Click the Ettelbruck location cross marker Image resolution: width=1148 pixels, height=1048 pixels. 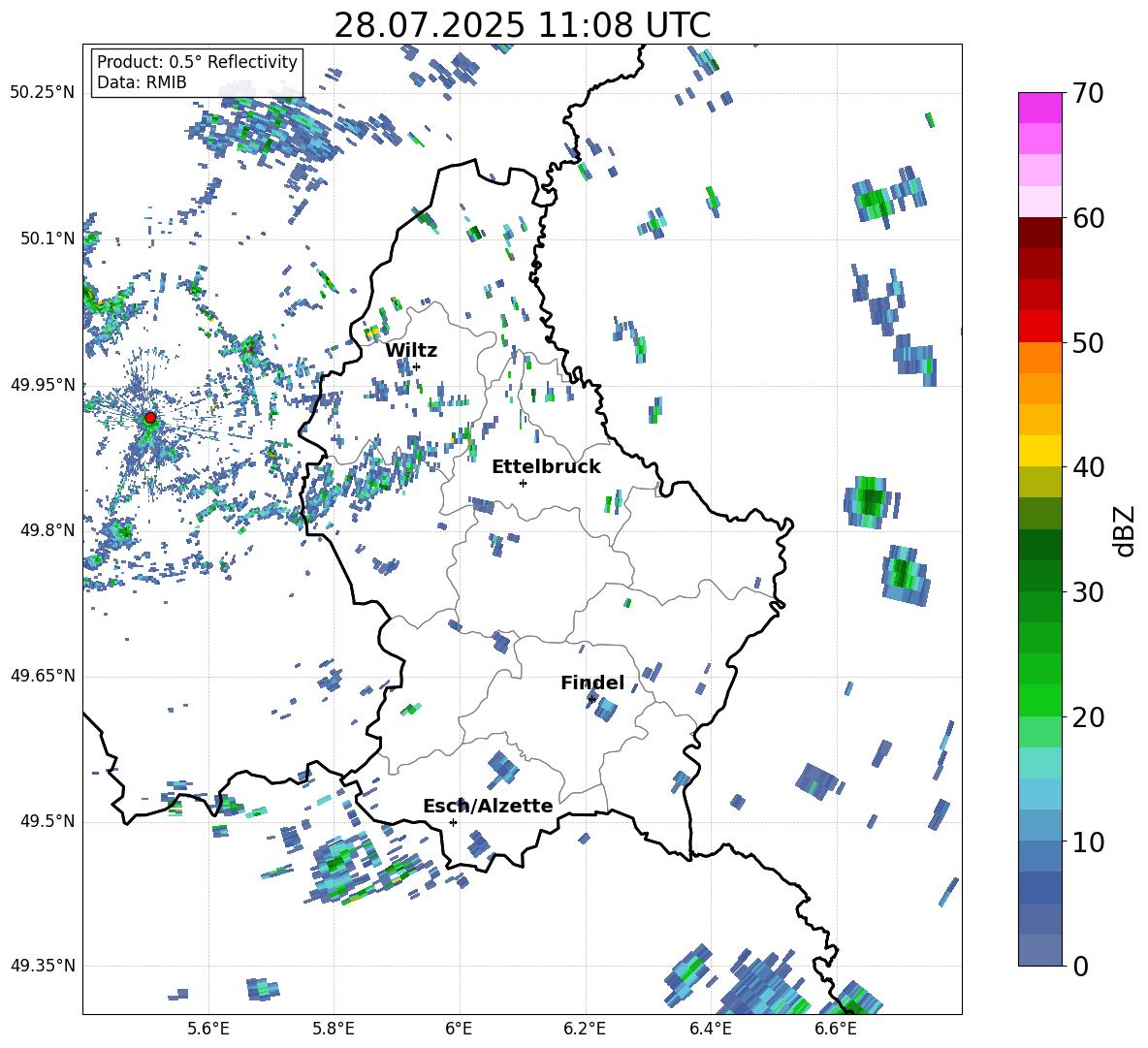point(523,483)
